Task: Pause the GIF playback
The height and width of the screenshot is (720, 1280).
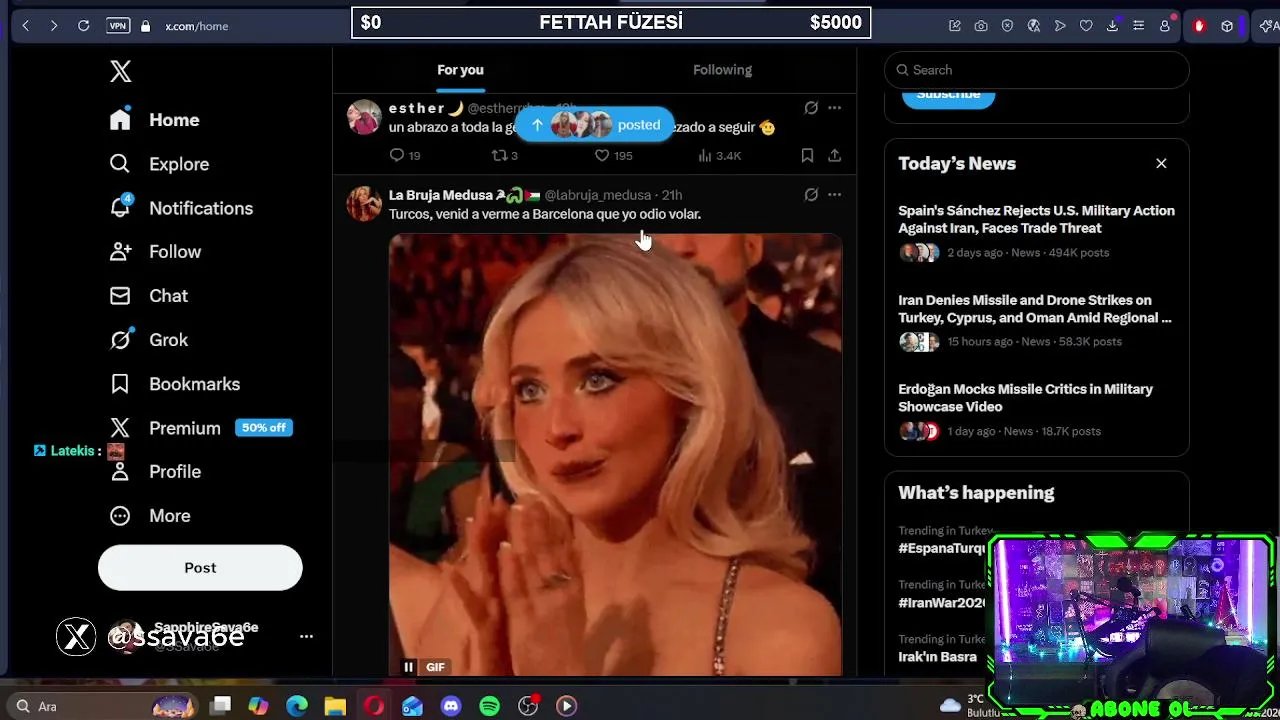Action: (x=408, y=667)
